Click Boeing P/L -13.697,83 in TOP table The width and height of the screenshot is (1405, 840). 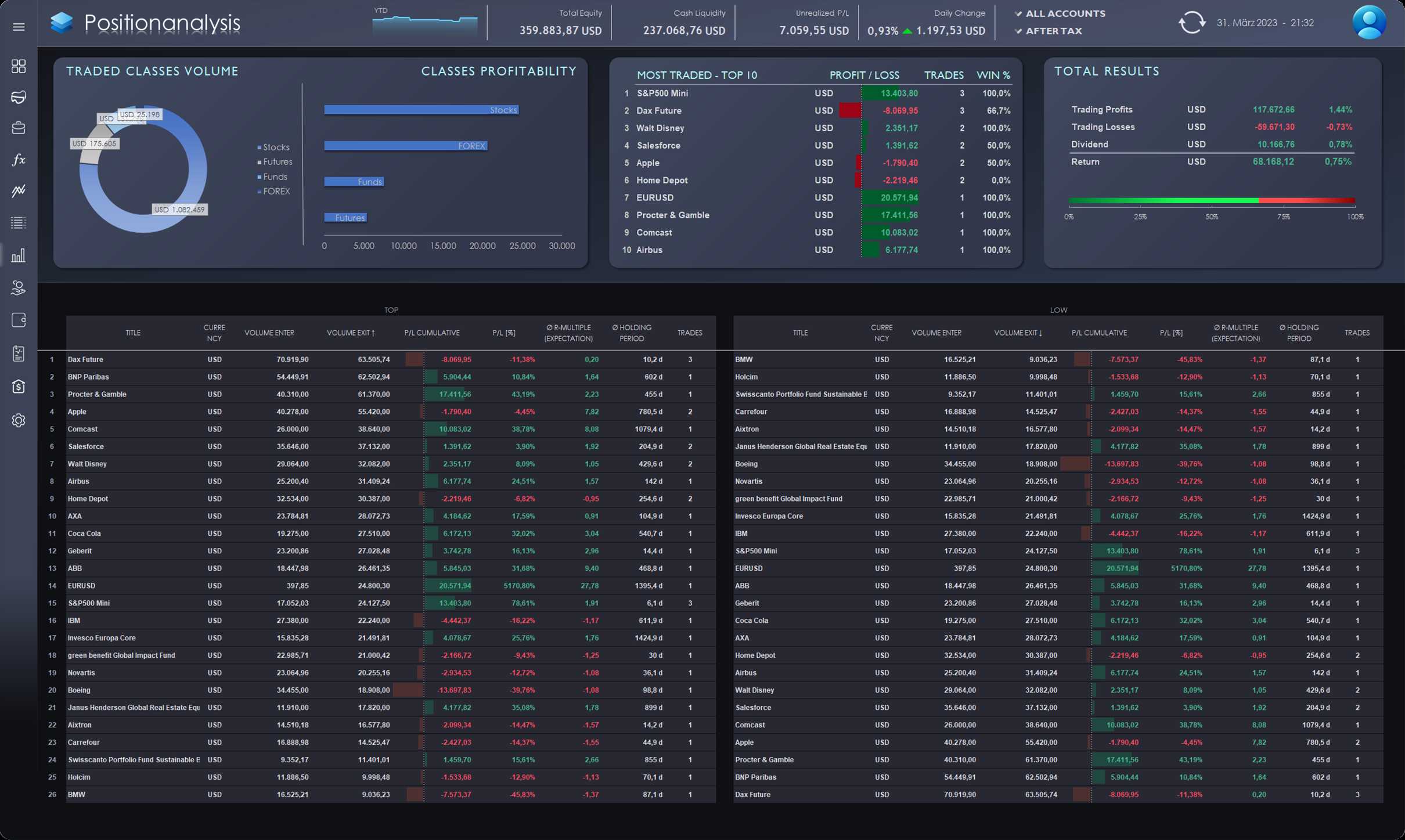[454, 690]
